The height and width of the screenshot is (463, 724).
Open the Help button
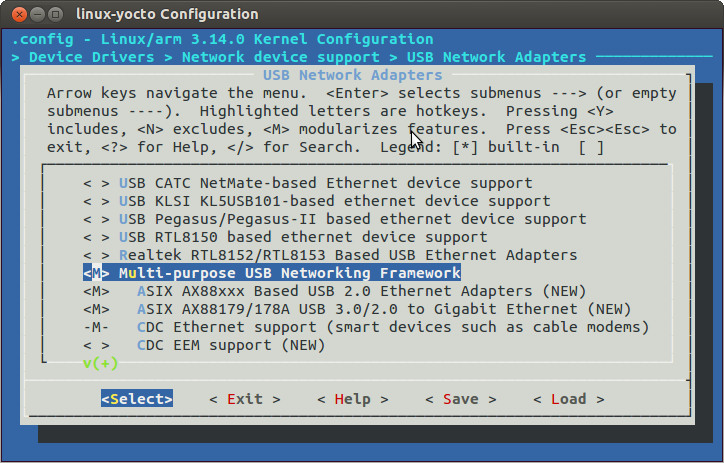coord(353,399)
